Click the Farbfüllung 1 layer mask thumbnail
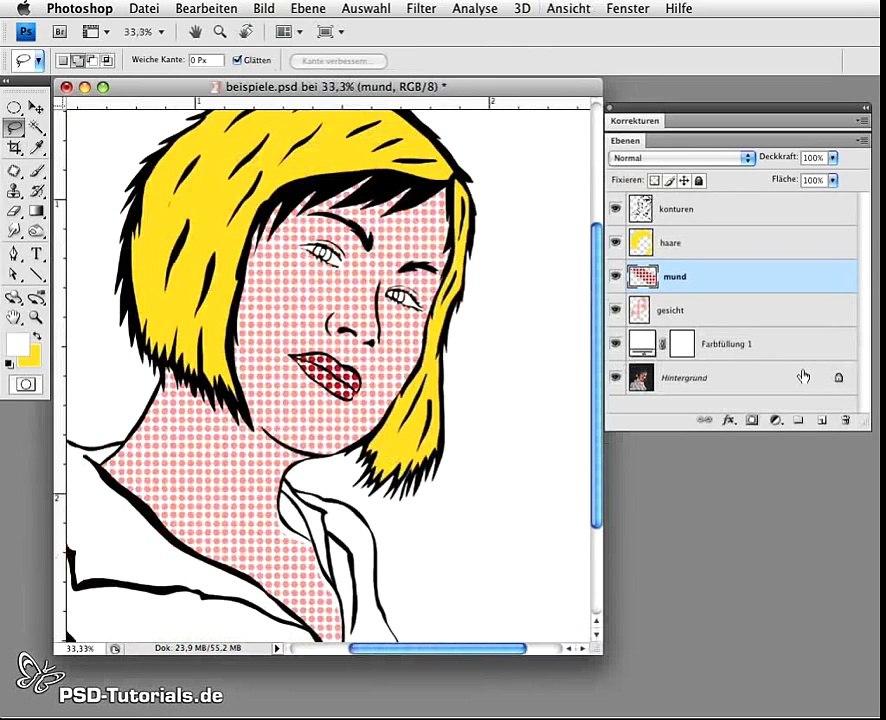 pyautogui.click(x=682, y=344)
